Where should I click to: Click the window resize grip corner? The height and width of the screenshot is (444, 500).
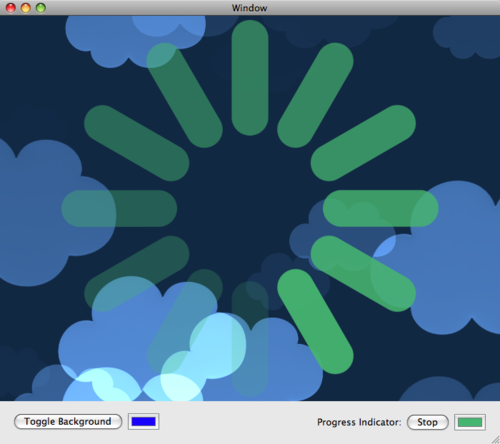495,439
